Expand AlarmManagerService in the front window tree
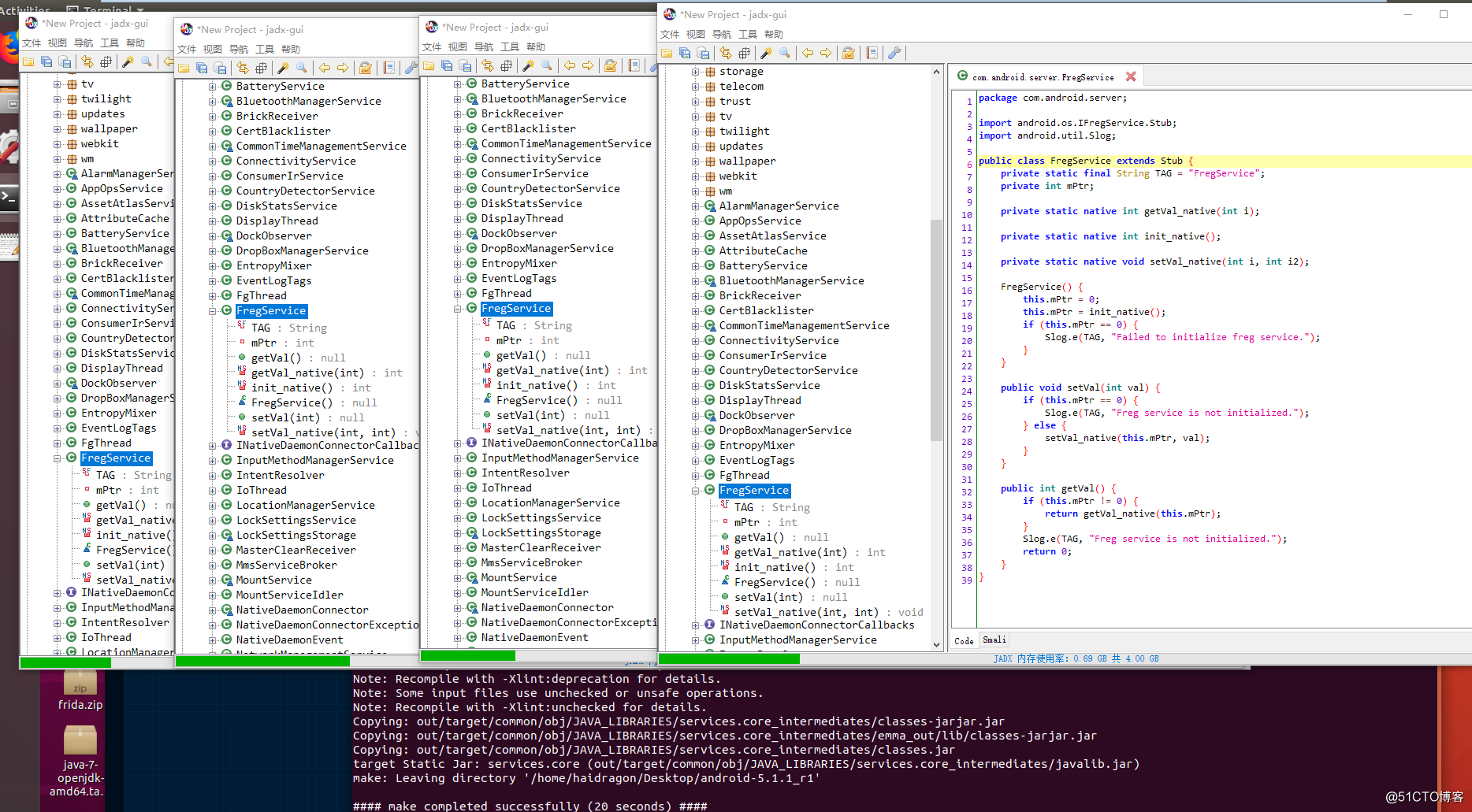This screenshot has height=812, width=1472. tap(696, 206)
